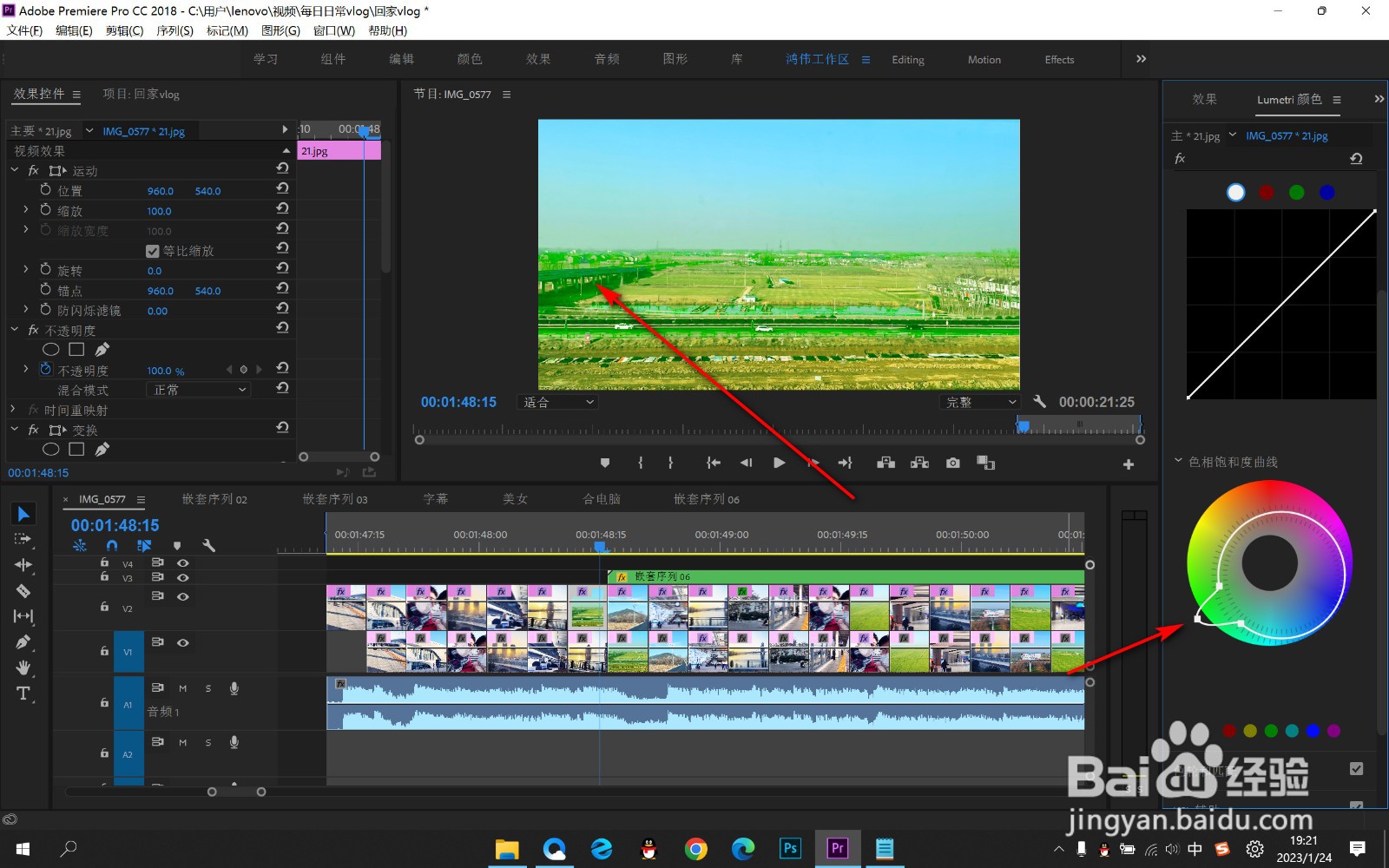This screenshot has width=1389, height=868.
Task: Collapse the 运动 motion effect
Action: 15,170
